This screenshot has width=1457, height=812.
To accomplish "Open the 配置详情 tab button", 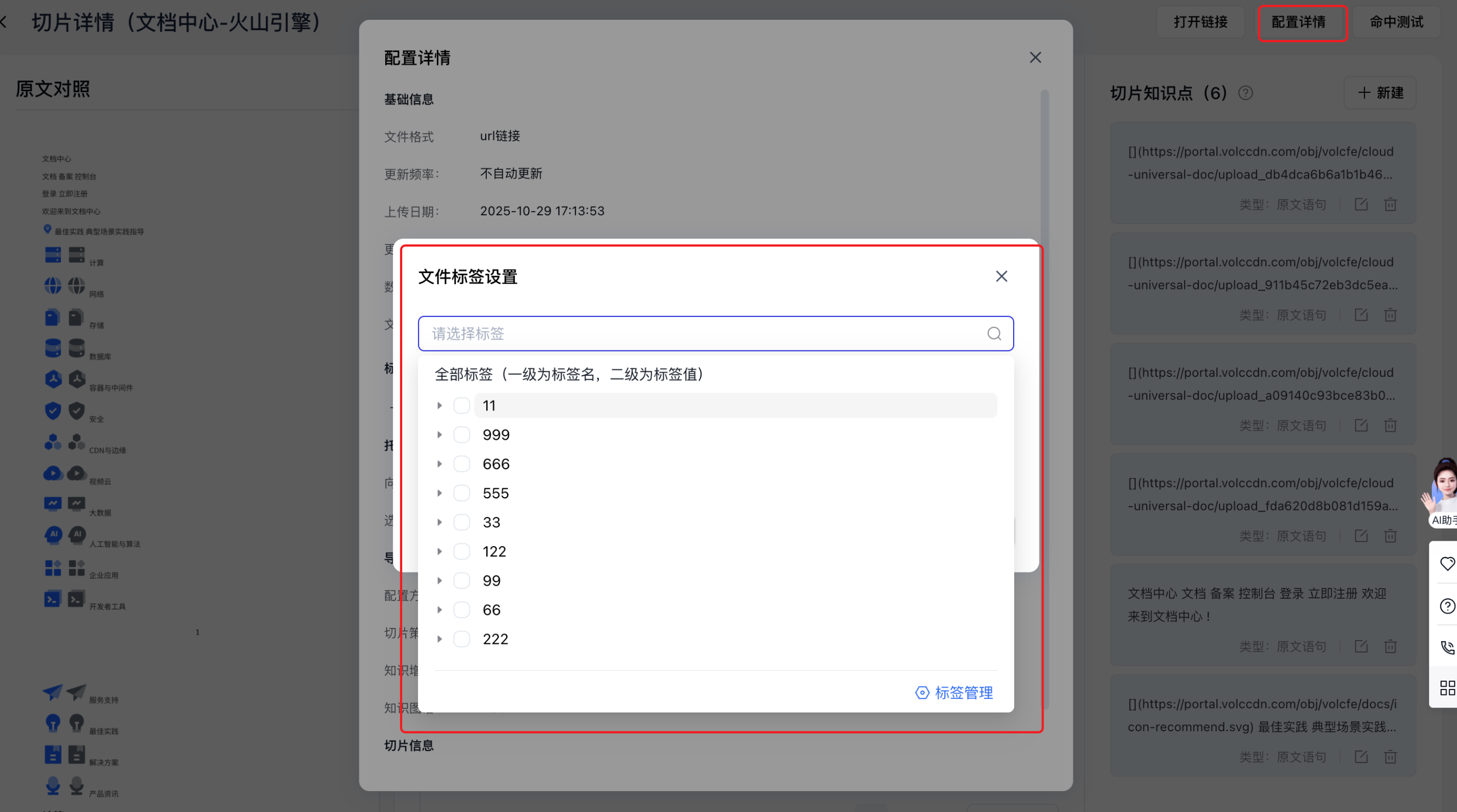I will click(1299, 22).
